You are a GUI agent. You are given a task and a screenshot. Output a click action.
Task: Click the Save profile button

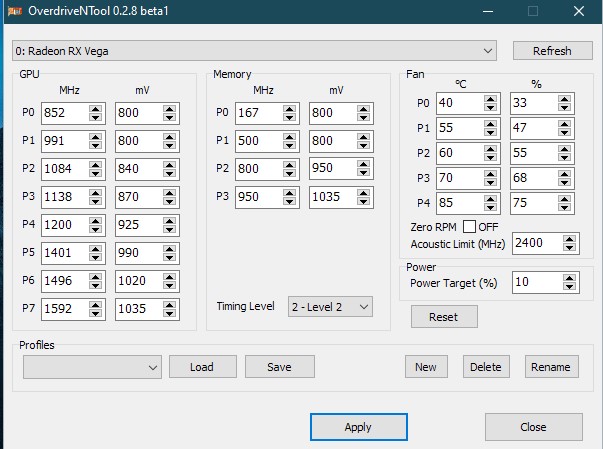[x=280, y=367]
